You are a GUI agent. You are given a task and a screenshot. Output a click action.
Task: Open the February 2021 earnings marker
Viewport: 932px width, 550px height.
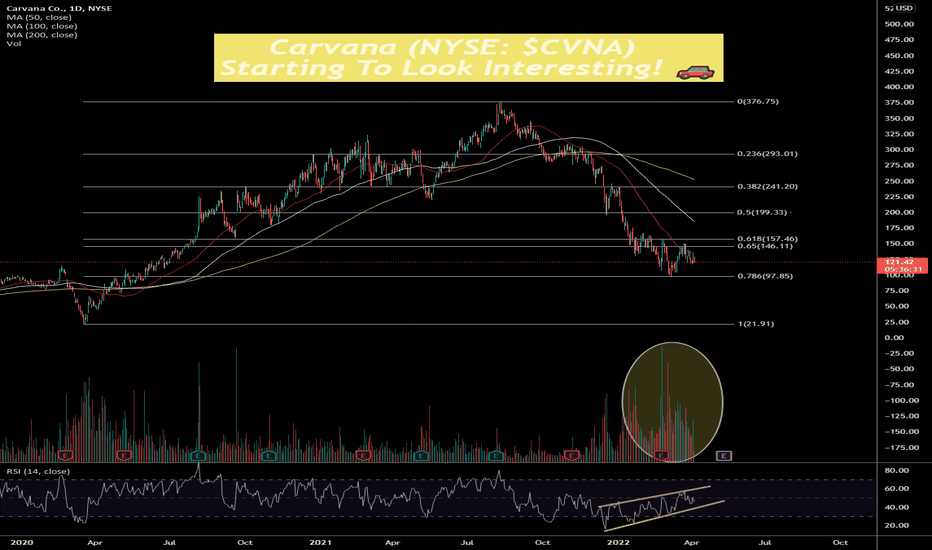(x=363, y=455)
